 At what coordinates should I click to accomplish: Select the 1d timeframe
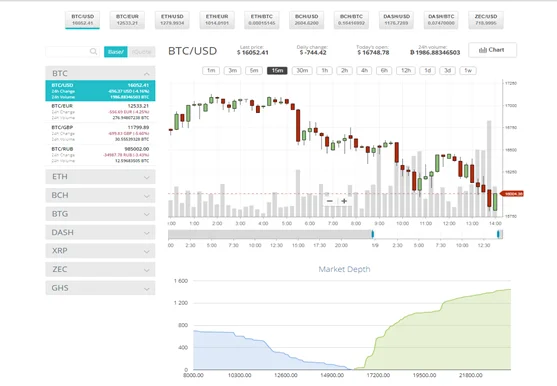428,70
